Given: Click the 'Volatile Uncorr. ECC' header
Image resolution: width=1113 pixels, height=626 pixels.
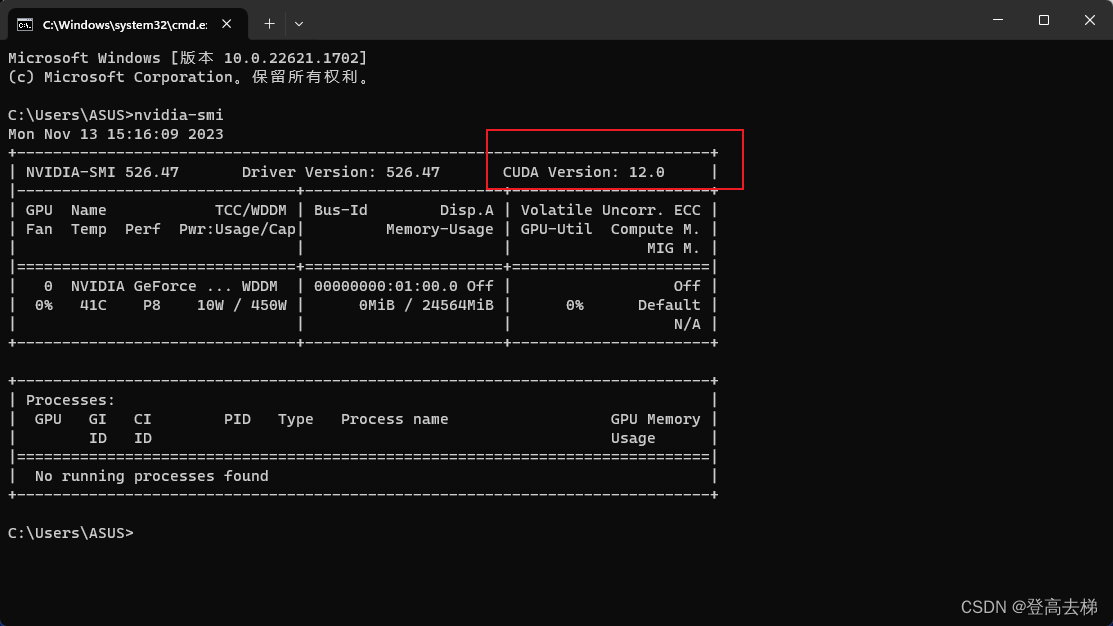Looking at the screenshot, I should [x=610, y=210].
